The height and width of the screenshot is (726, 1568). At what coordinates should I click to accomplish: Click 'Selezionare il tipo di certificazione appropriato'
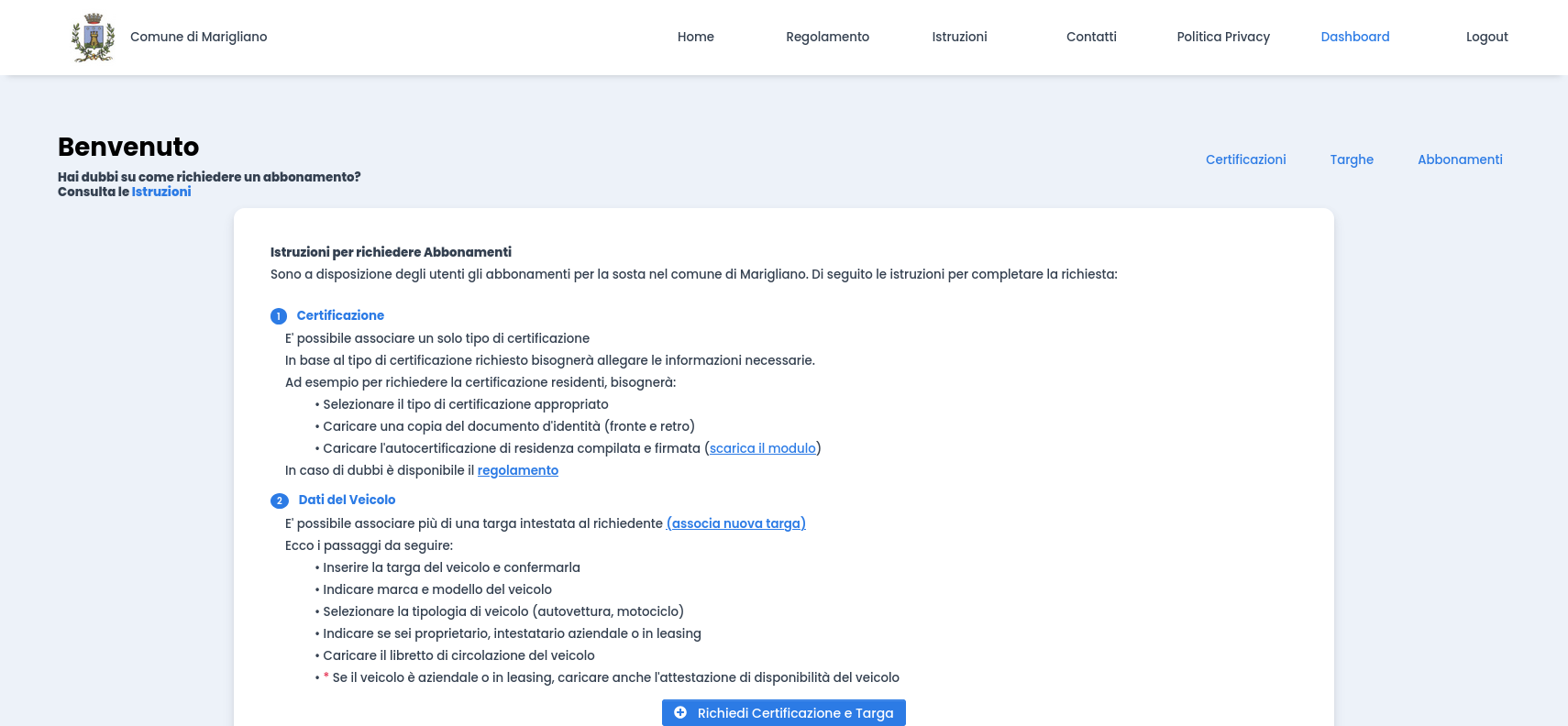tap(466, 404)
